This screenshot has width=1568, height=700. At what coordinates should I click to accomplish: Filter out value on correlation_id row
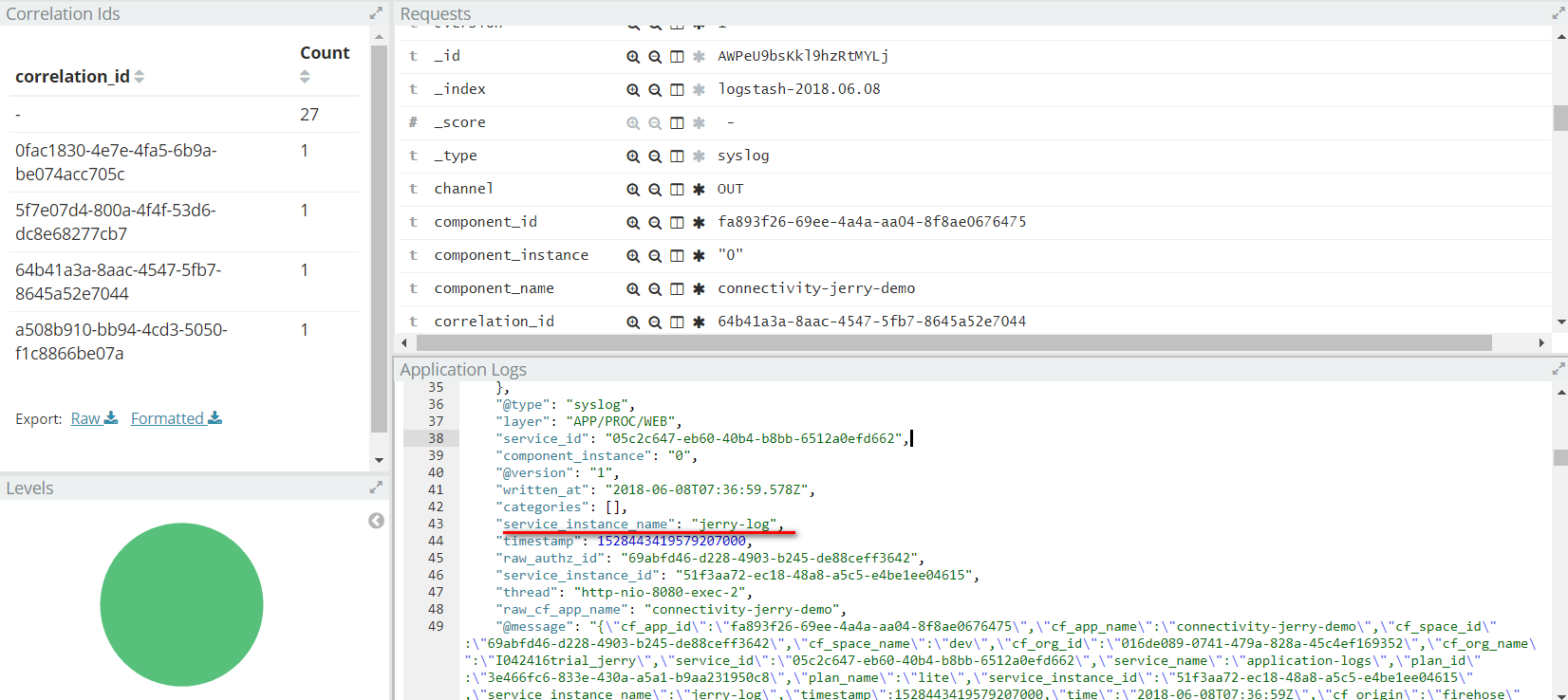click(655, 322)
